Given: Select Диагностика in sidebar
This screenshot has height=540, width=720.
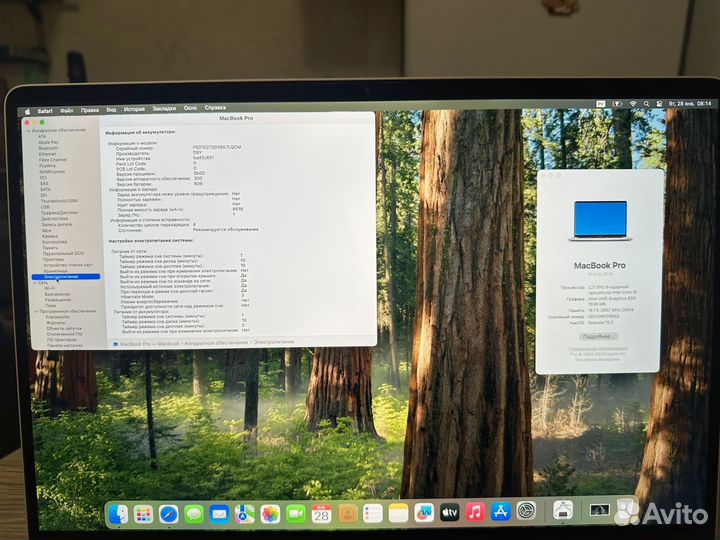Looking at the screenshot, I should click(55, 219).
